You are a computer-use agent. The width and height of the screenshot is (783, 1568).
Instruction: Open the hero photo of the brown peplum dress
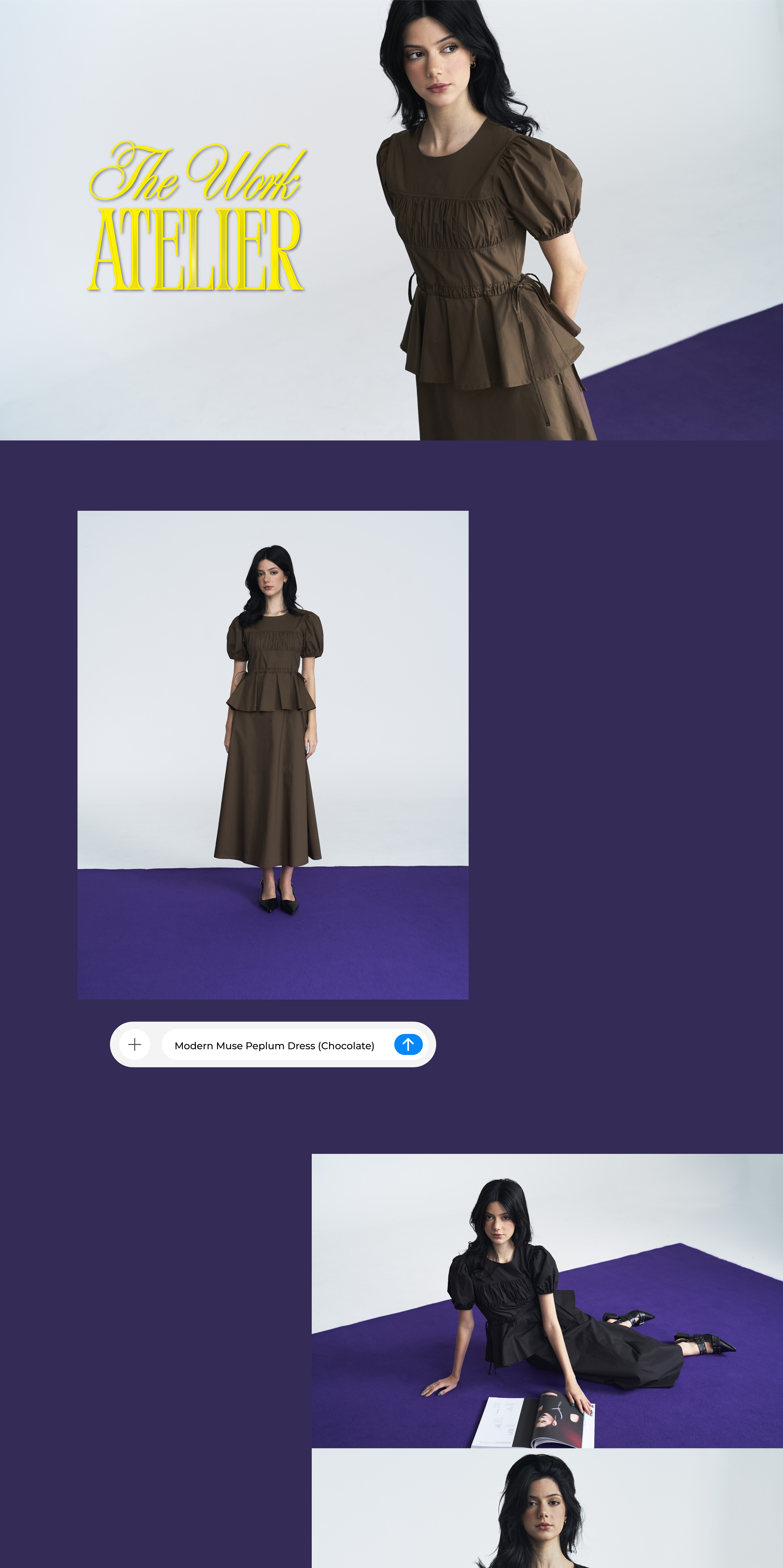[391, 220]
